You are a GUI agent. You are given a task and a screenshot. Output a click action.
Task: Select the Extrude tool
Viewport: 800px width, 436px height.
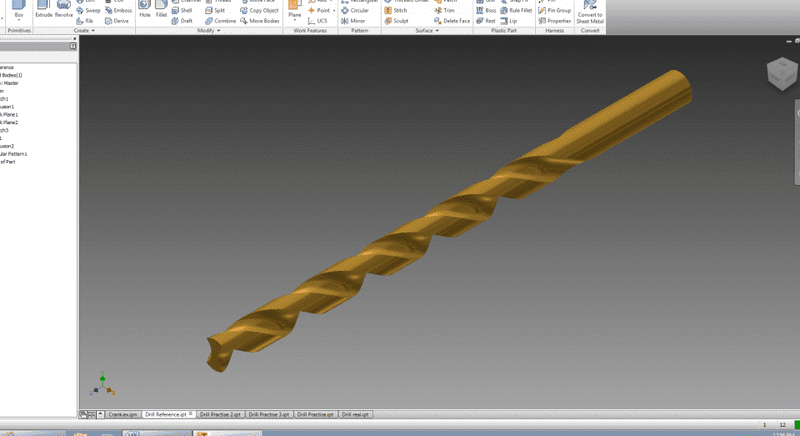coord(44,10)
